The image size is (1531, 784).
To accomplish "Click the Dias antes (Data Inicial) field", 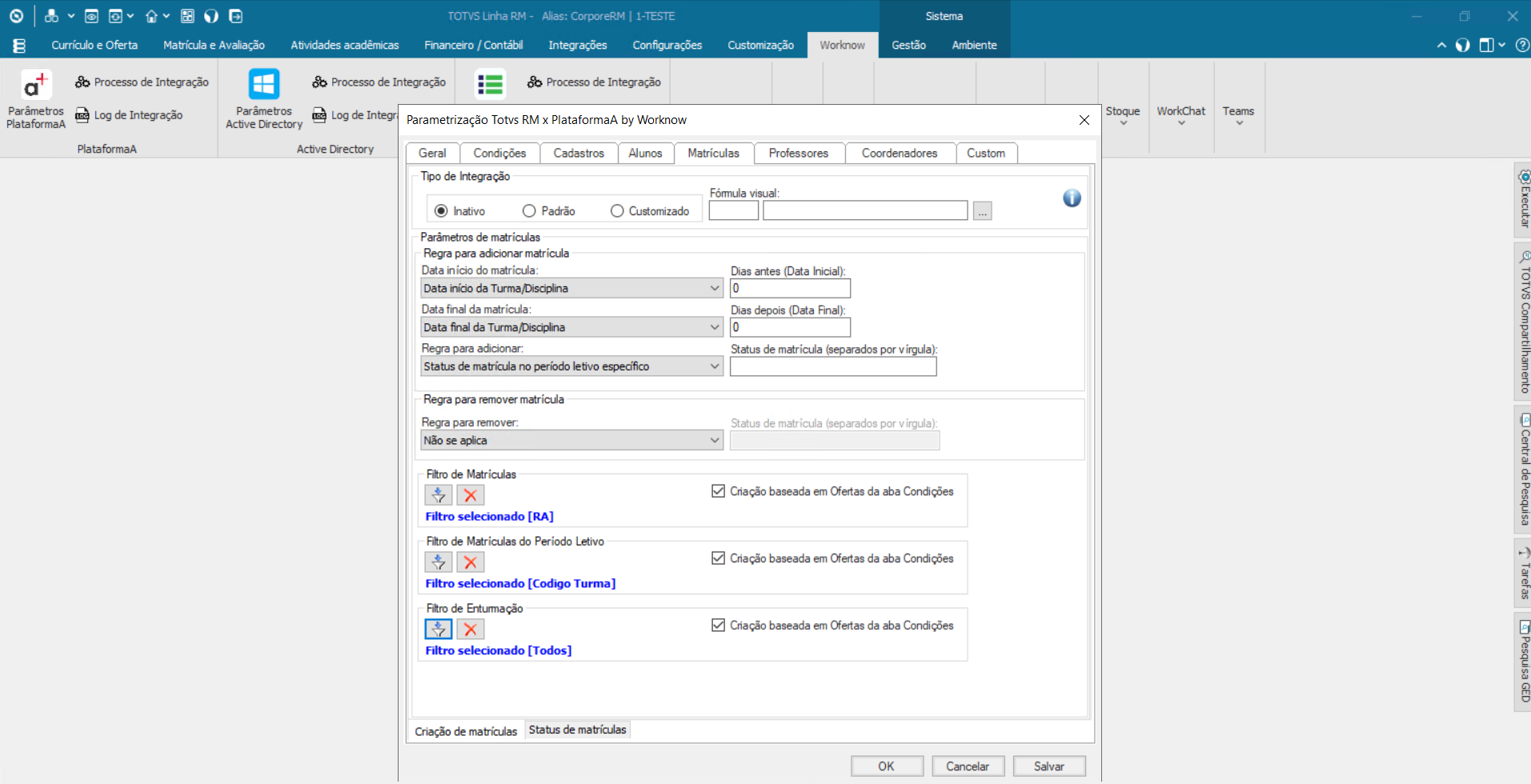I will (x=790, y=288).
